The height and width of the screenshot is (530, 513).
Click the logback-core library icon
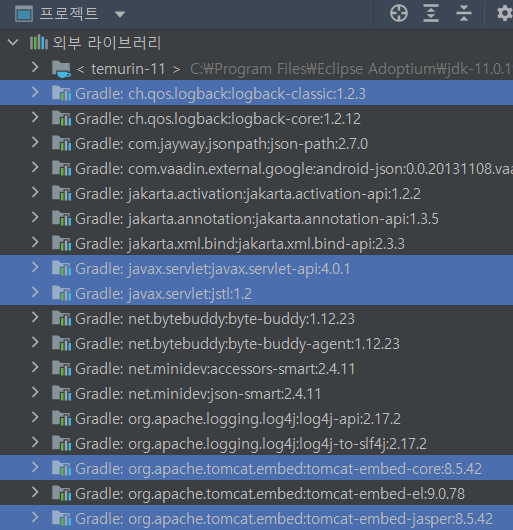62,118
